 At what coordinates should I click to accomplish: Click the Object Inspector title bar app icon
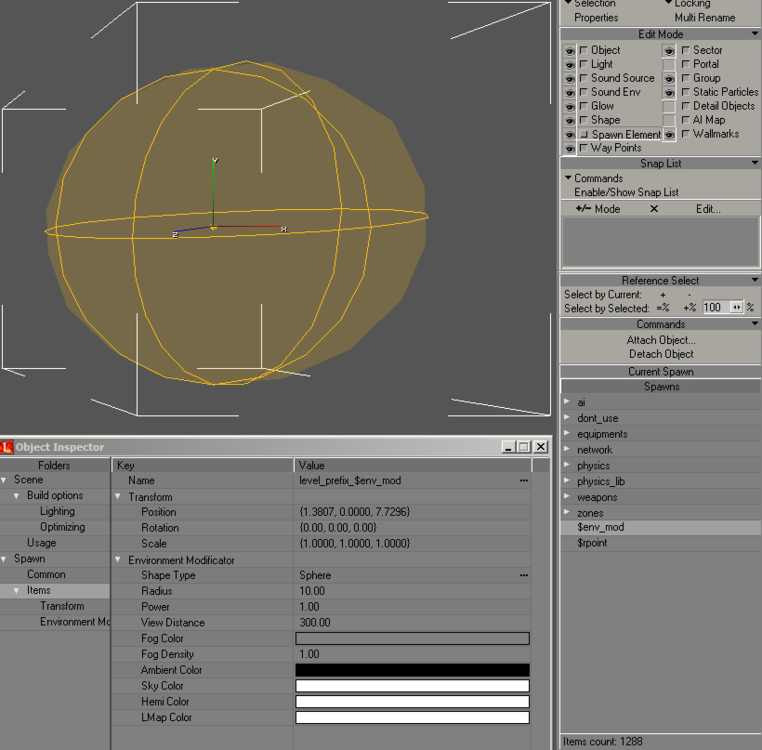coord(7,447)
